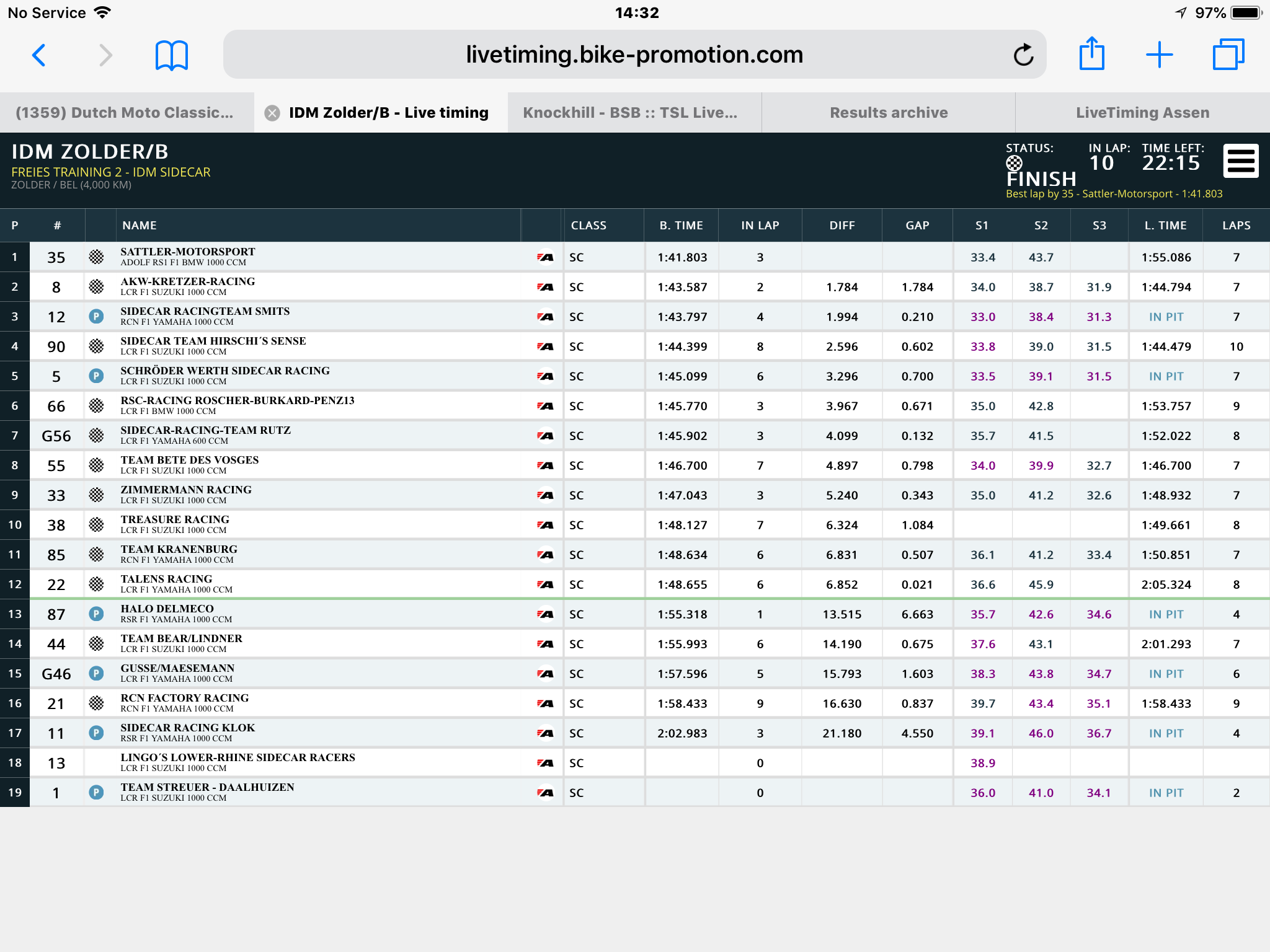Open the hamburger menu in the timing header
This screenshot has width=1270, height=952.
[x=1241, y=161]
